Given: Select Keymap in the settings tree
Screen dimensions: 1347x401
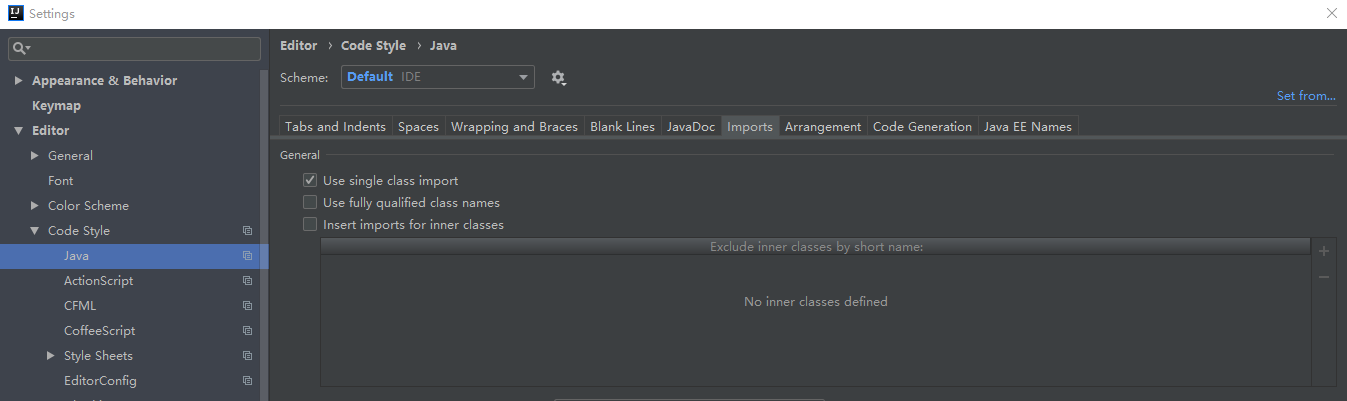Looking at the screenshot, I should point(56,106).
